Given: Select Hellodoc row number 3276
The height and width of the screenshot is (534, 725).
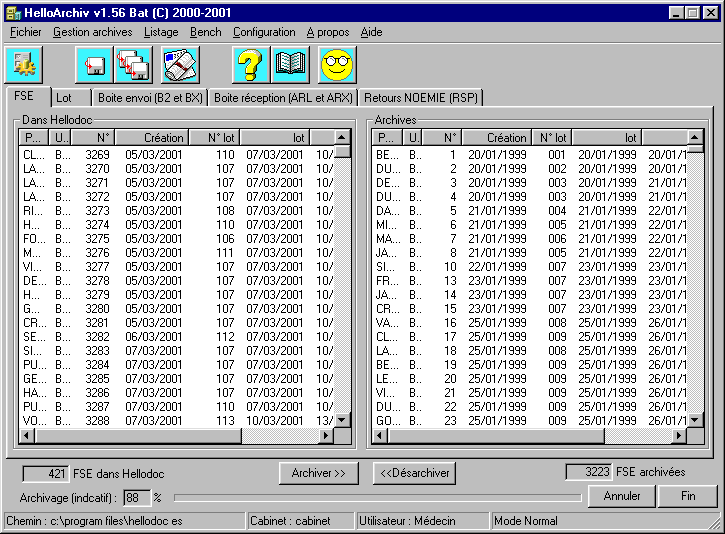Looking at the screenshot, I should [177, 253].
